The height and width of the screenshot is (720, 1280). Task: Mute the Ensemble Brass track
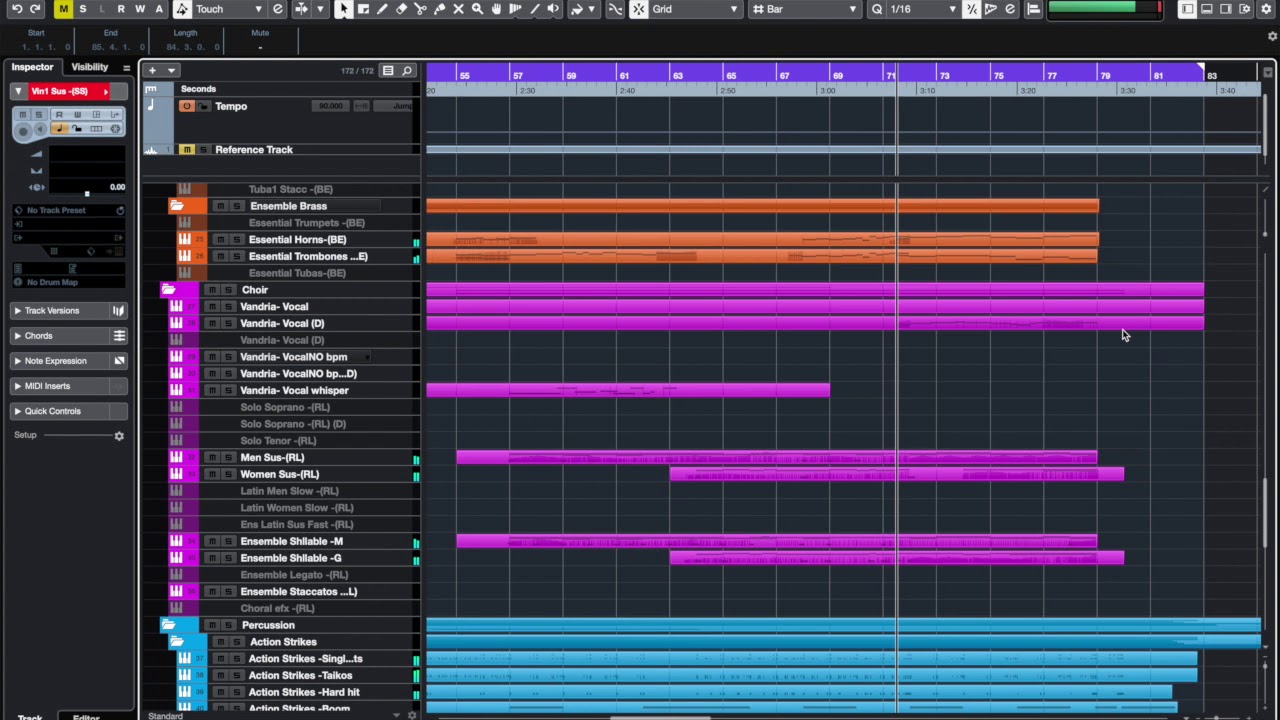click(x=220, y=206)
